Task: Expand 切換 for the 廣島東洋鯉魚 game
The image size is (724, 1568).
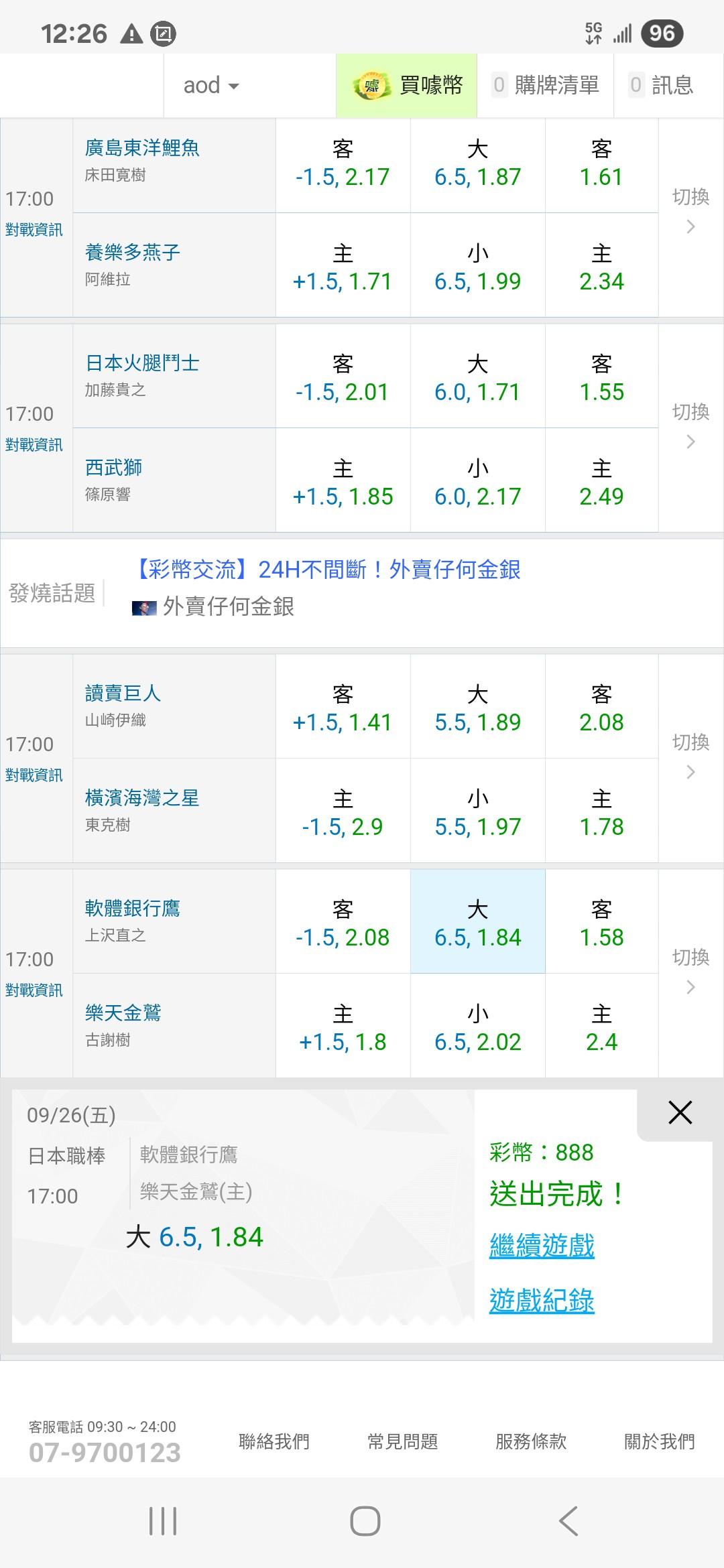Action: point(690,211)
